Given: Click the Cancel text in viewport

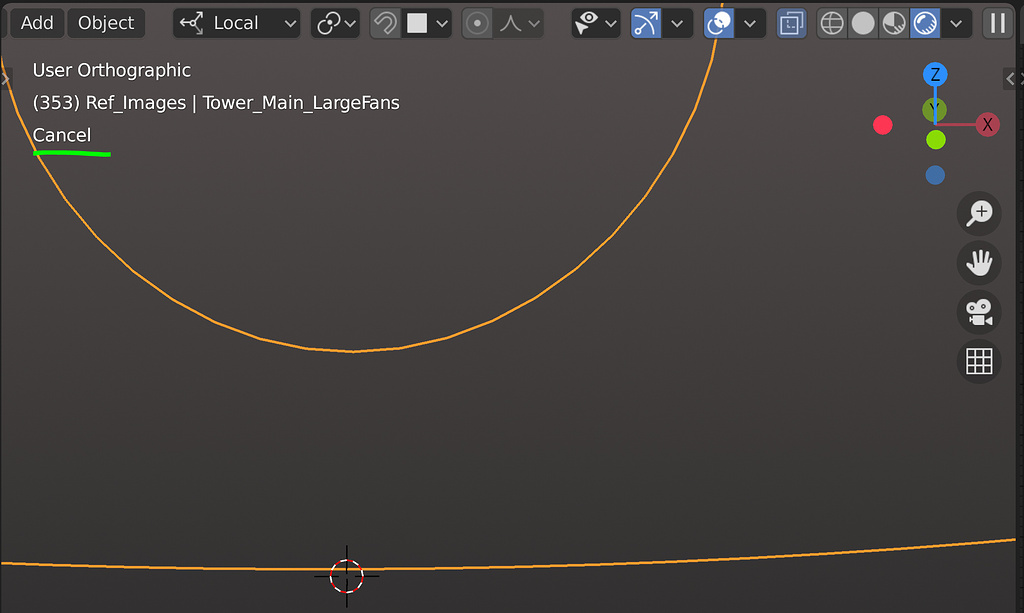Looking at the screenshot, I should pos(62,135).
